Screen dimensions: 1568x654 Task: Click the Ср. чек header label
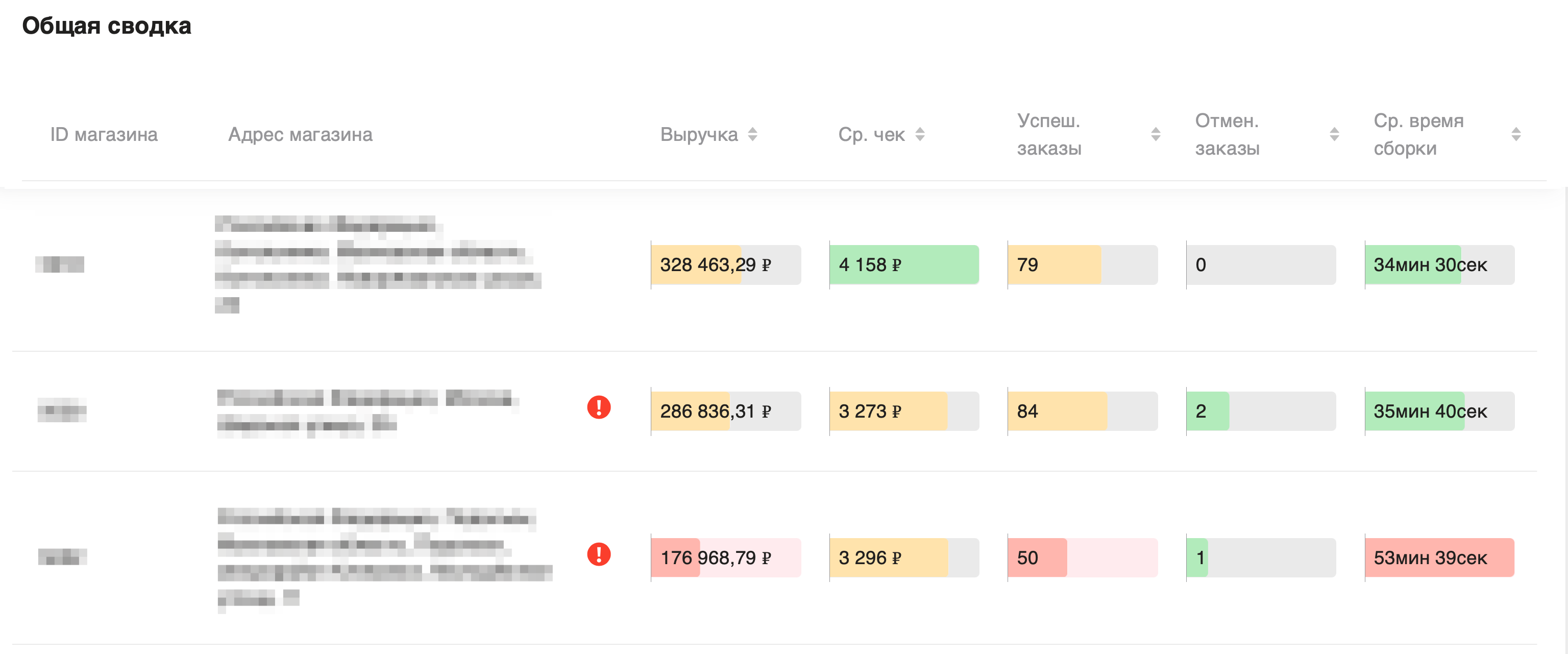[x=871, y=134]
